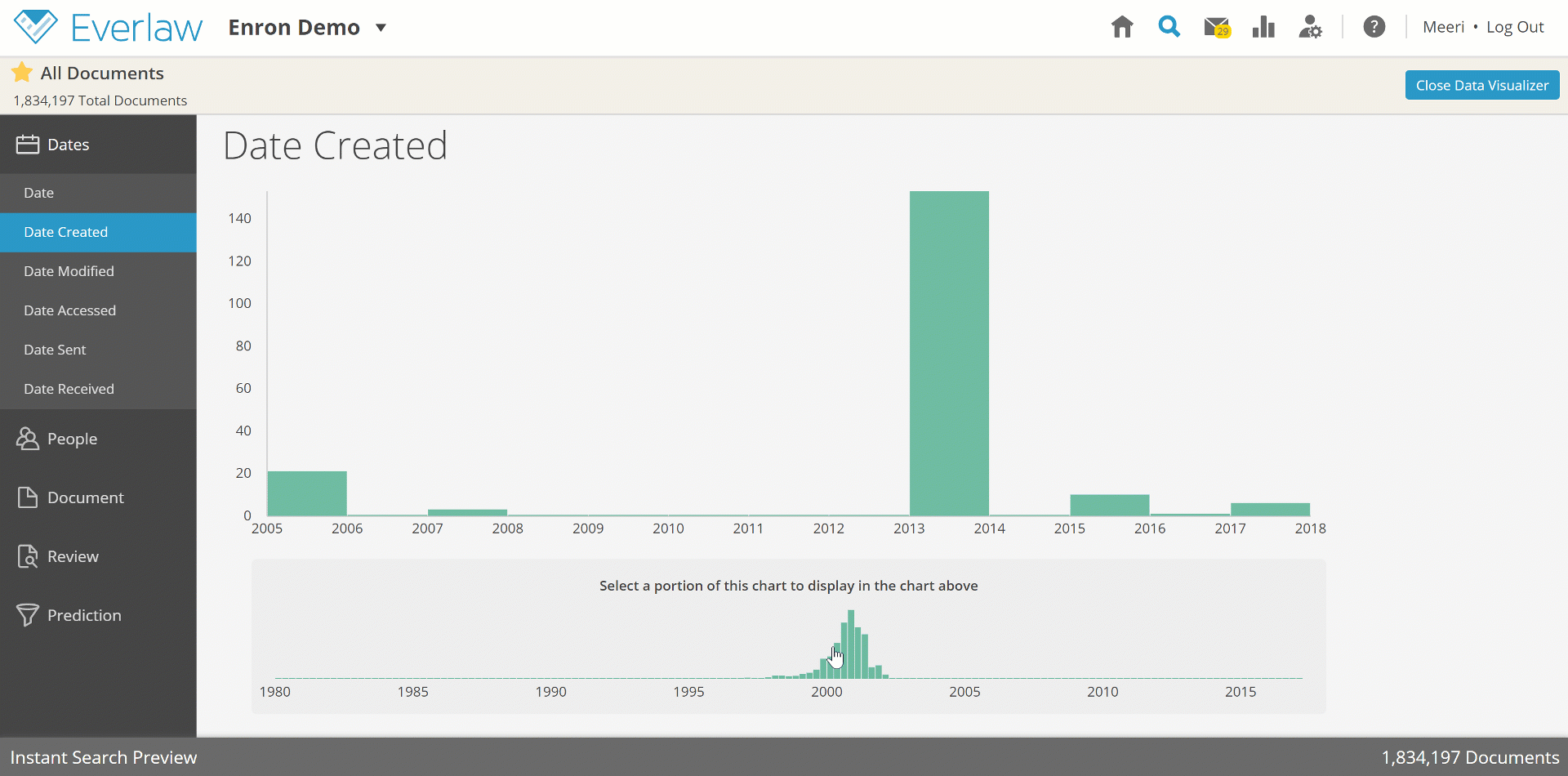The height and width of the screenshot is (776, 1568).
Task: Select Date Accessed in the sidebar
Action: [x=98, y=310]
